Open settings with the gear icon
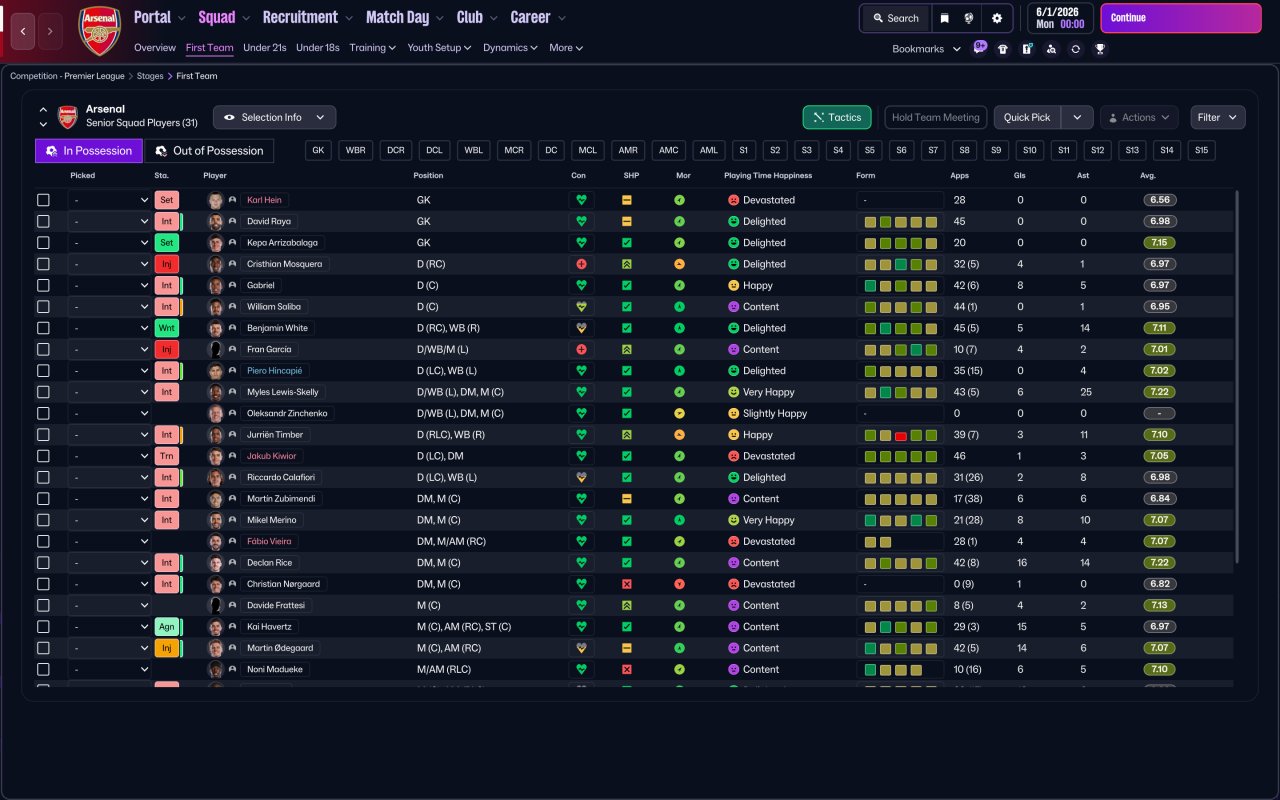 [x=997, y=18]
